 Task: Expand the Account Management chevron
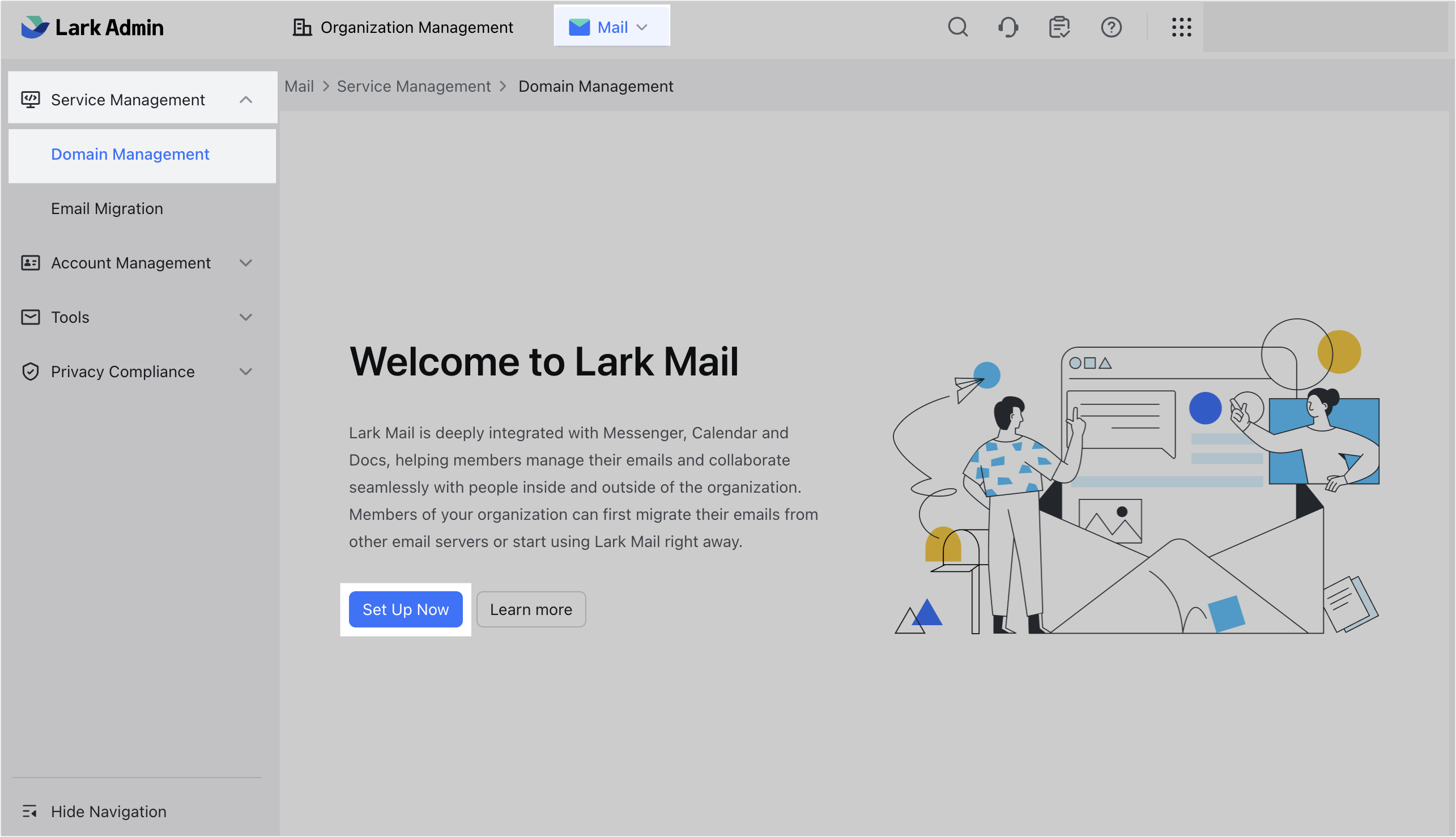click(x=245, y=263)
